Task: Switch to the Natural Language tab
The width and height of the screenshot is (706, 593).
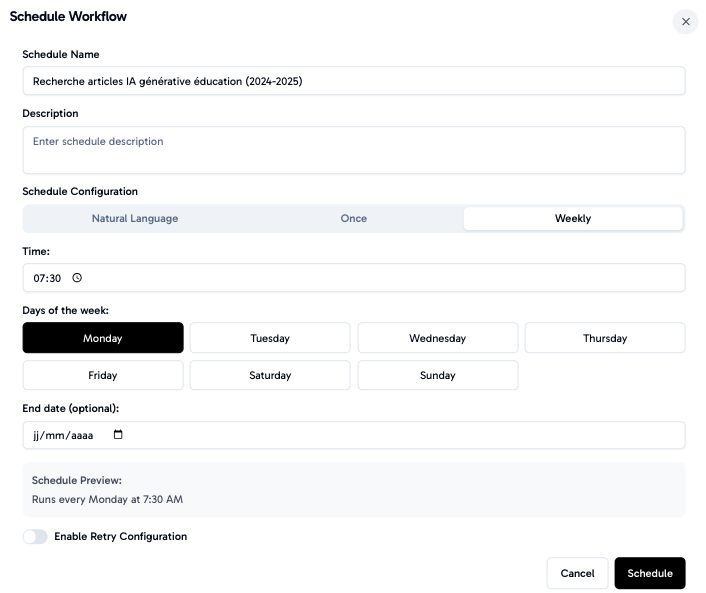Action: pyautogui.click(x=135, y=218)
